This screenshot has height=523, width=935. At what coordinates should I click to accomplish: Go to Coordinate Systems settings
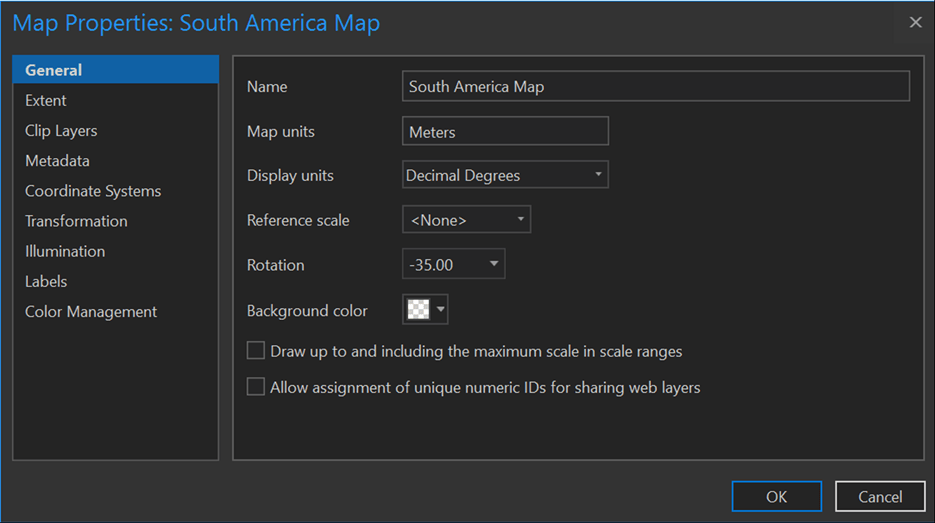coord(93,191)
